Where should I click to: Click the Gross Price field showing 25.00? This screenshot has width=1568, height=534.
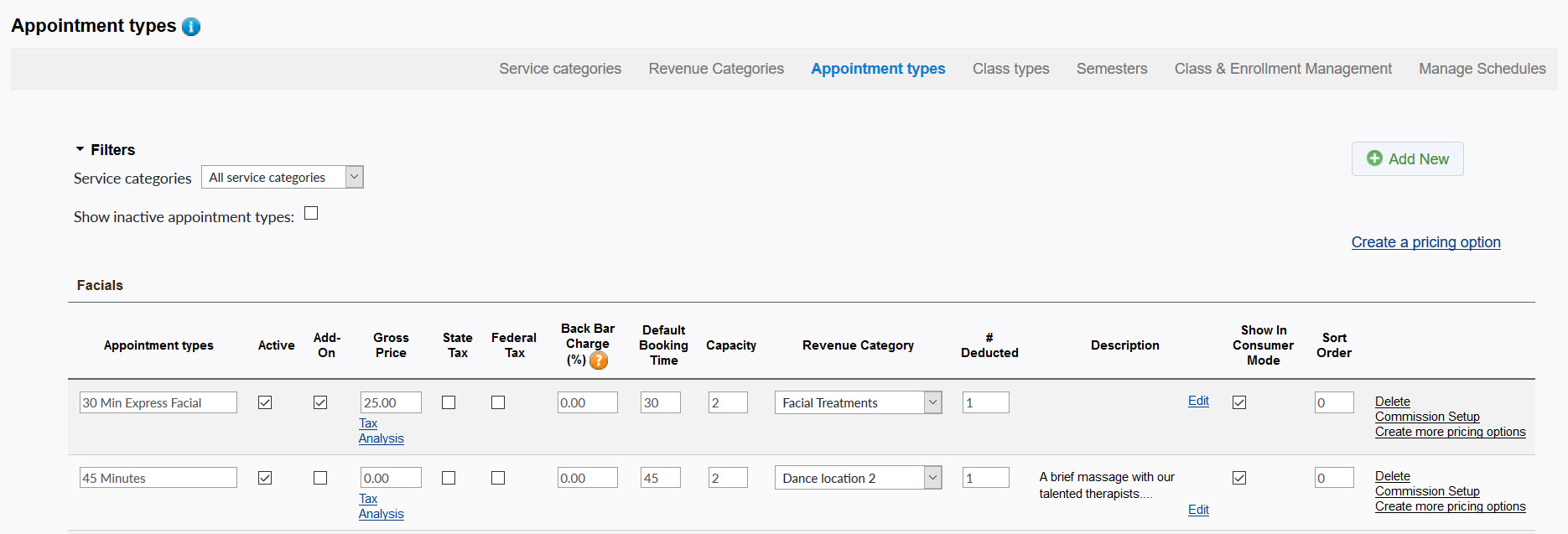(x=390, y=403)
